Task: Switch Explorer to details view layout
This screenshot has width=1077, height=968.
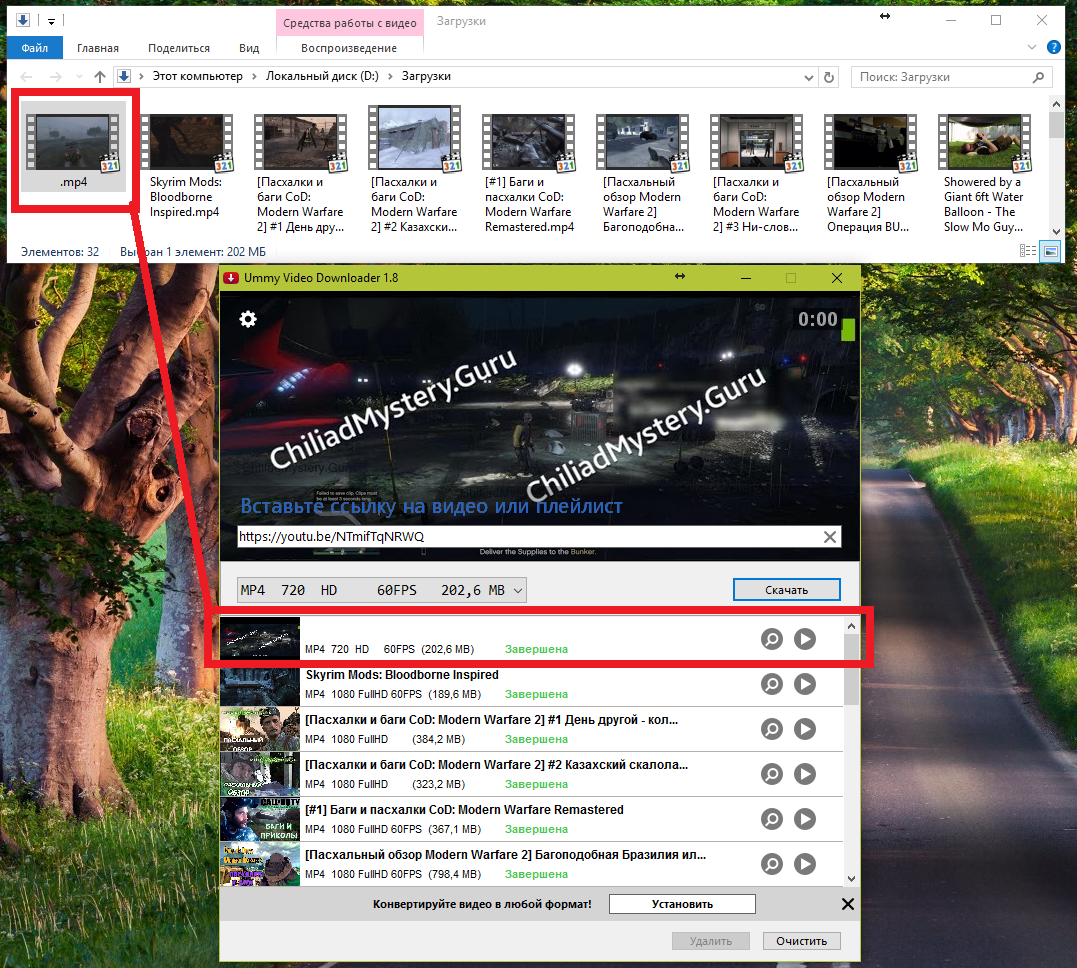Action: pos(1028,251)
